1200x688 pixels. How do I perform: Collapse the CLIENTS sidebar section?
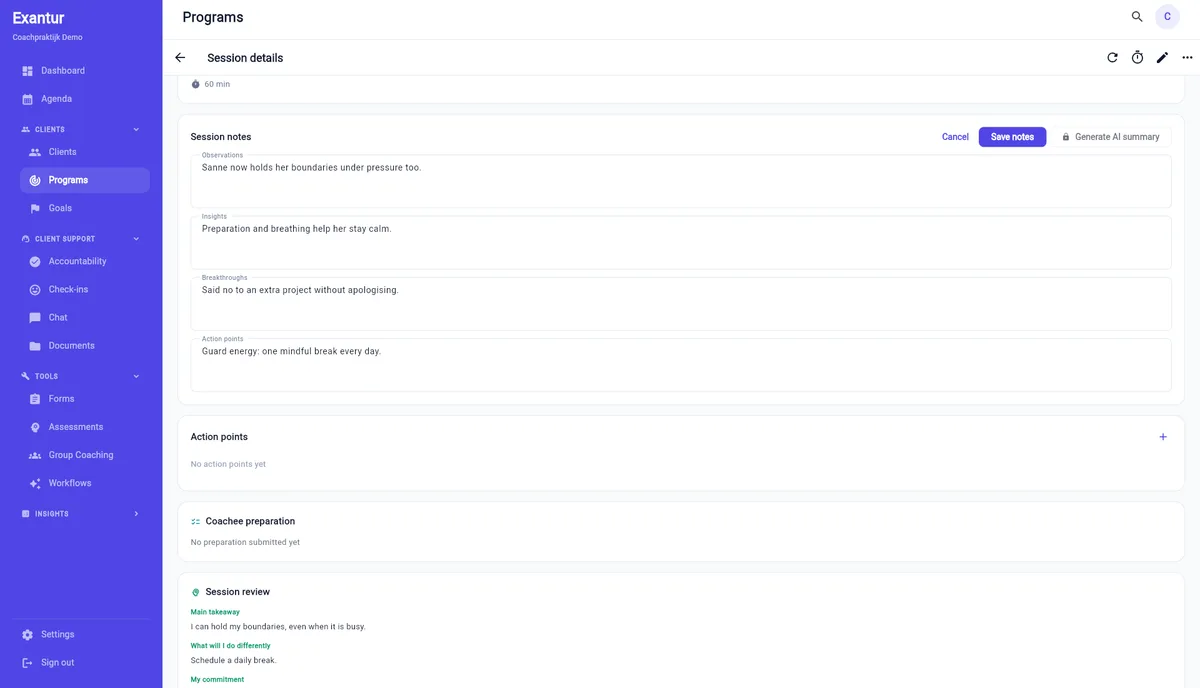tap(136, 129)
